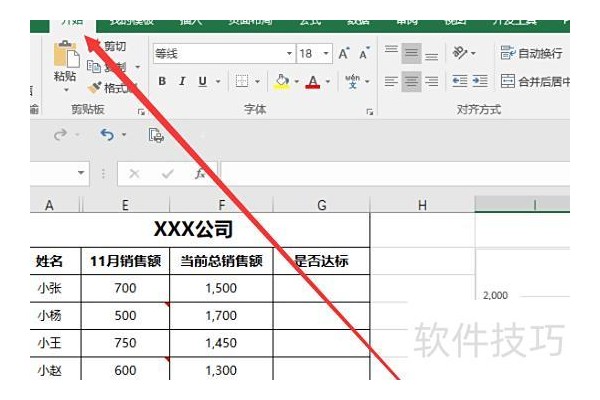Select the cell with value 1,700
The height and width of the screenshot is (400, 600).
tap(221, 316)
